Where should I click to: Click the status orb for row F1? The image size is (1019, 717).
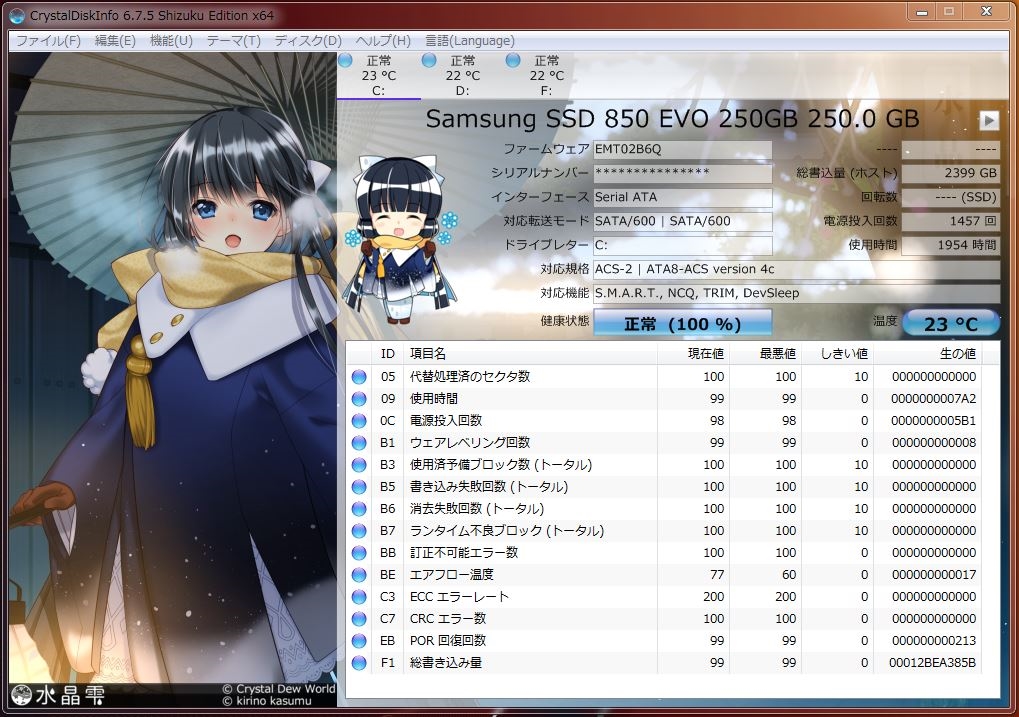point(359,662)
